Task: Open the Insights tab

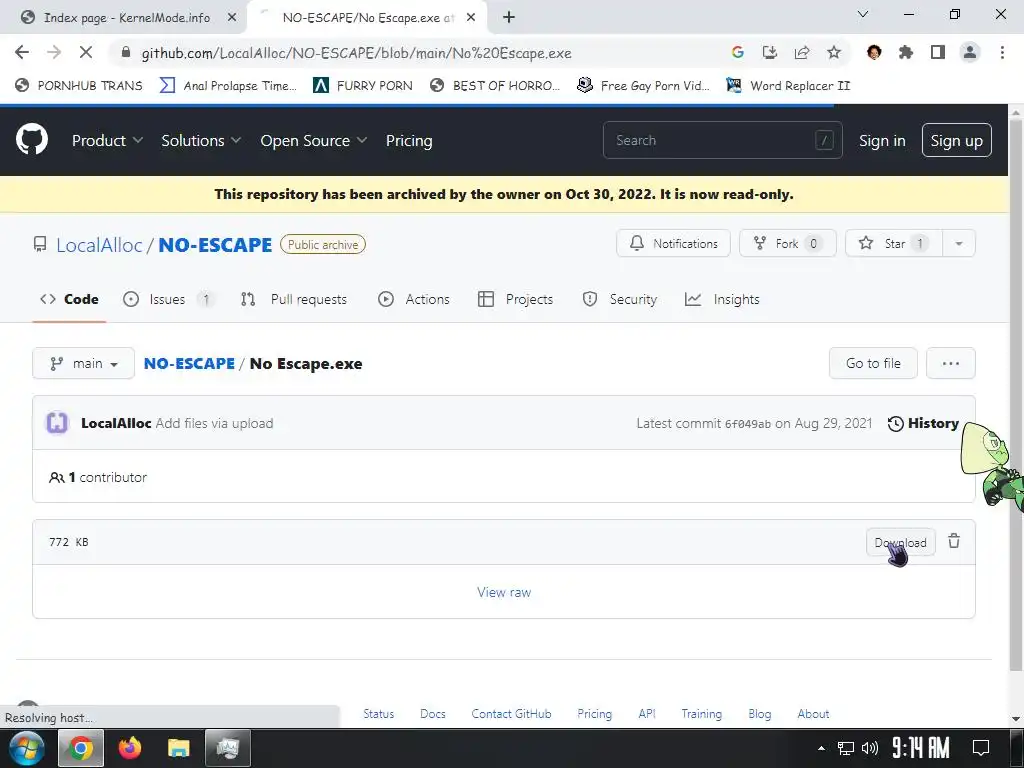Action: point(722,299)
